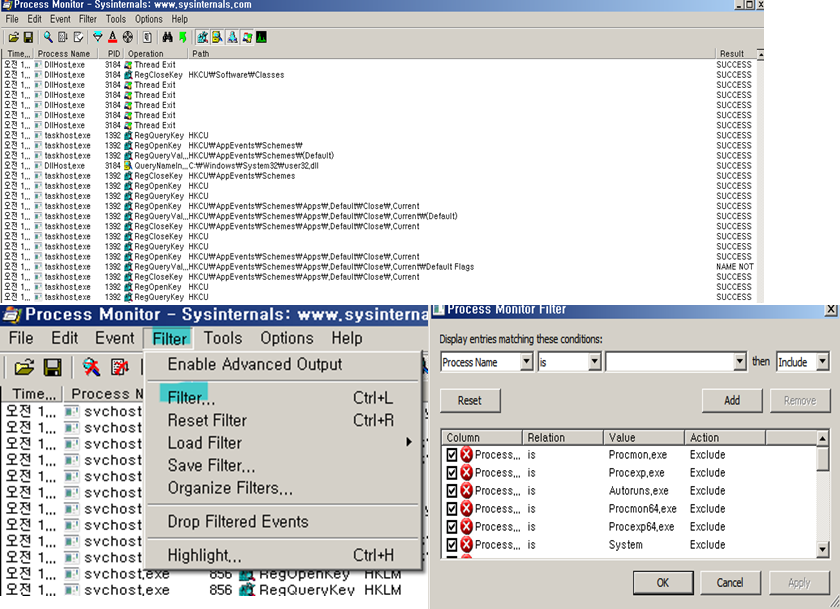Uncheck the Autoruns.exe exclude filter checkbox
The height and width of the screenshot is (609, 840).
[452, 491]
